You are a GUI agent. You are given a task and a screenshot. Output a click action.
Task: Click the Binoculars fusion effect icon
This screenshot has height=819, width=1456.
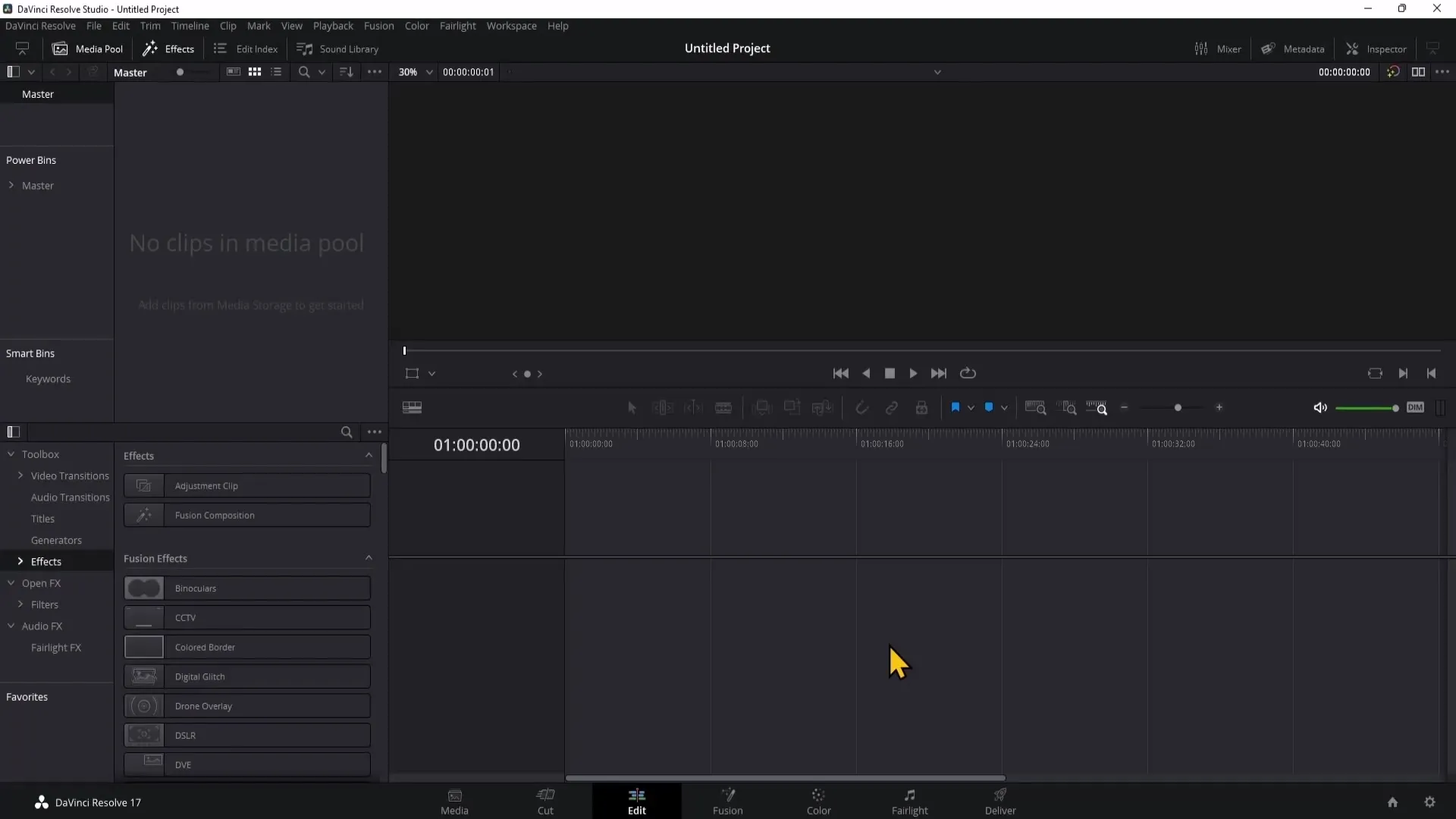[x=143, y=588]
